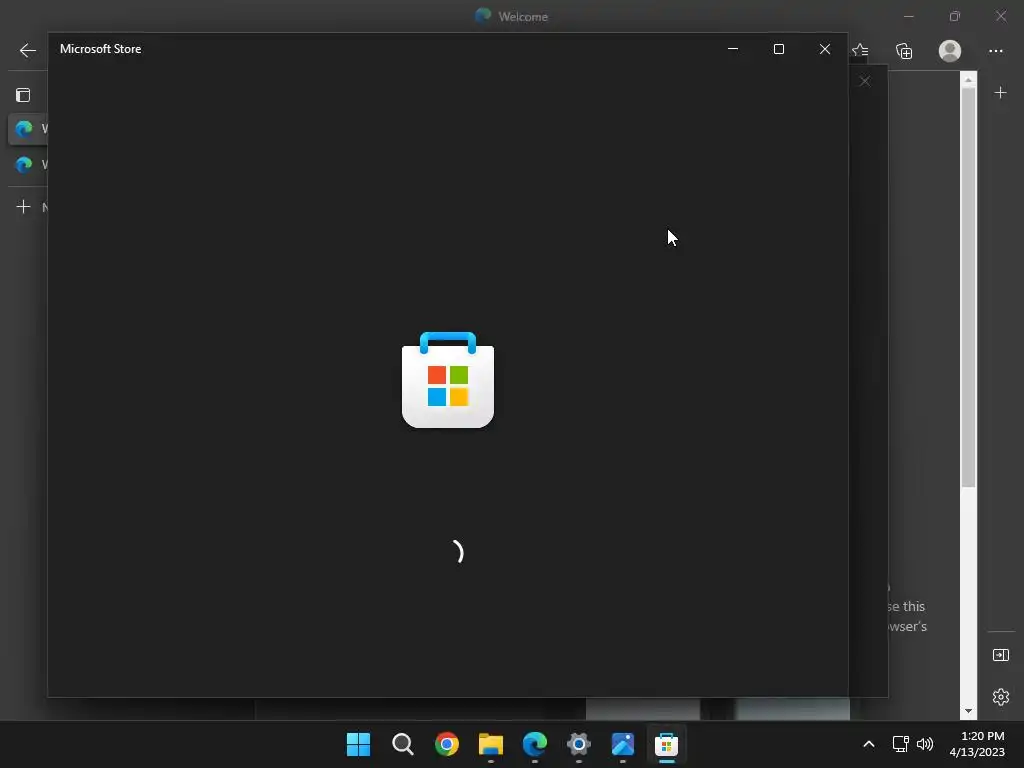Screen dimensions: 1024x768
Task: Open Edge sidebar settings gear
Action: pyautogui.click(x=1000, y=697)
